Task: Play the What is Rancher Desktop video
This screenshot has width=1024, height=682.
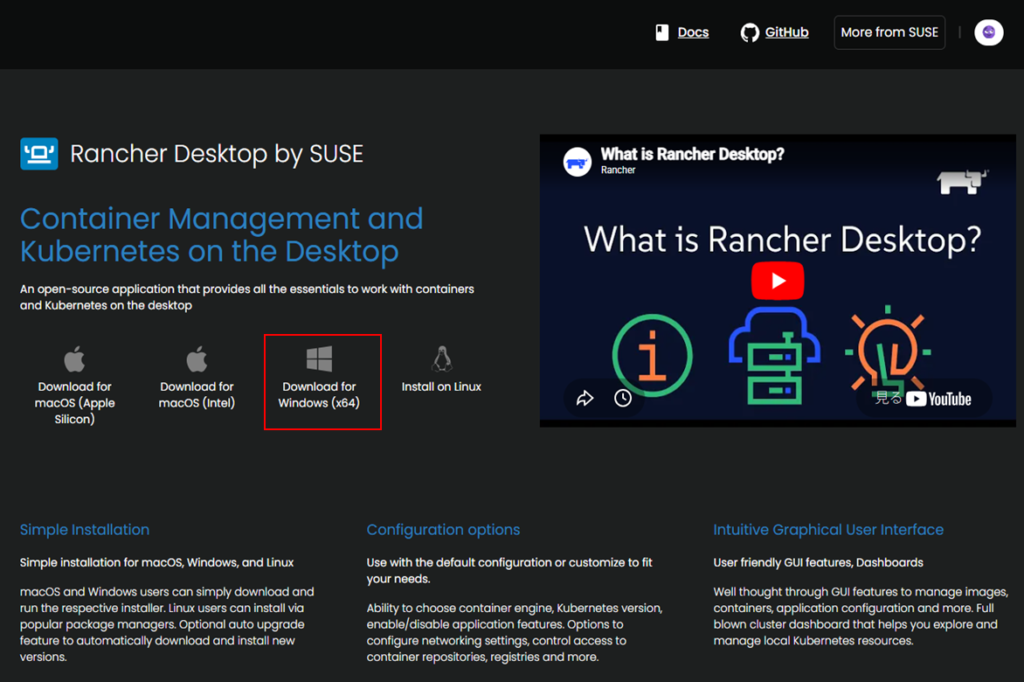Action: 778,281
